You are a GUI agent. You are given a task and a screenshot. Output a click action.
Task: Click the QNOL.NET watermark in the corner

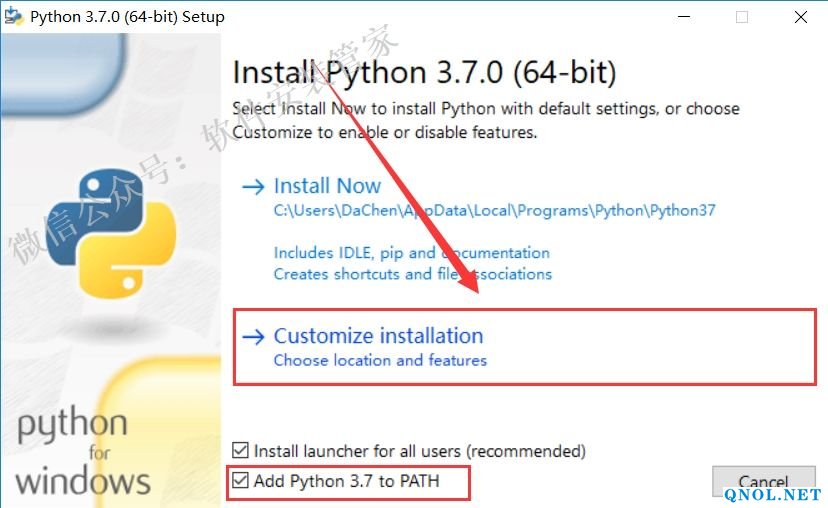coord(773,494)
